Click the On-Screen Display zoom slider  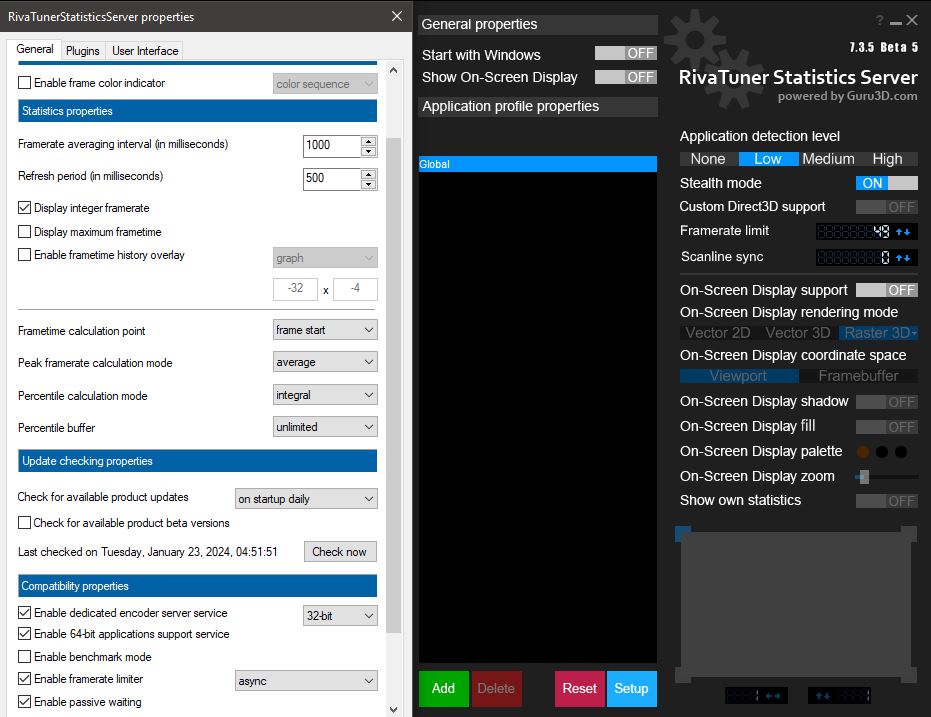886,477
